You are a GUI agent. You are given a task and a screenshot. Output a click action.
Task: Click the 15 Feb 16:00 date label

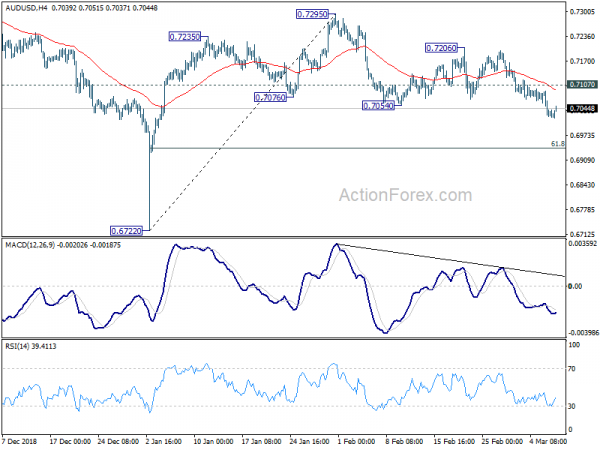pos(454,441)
